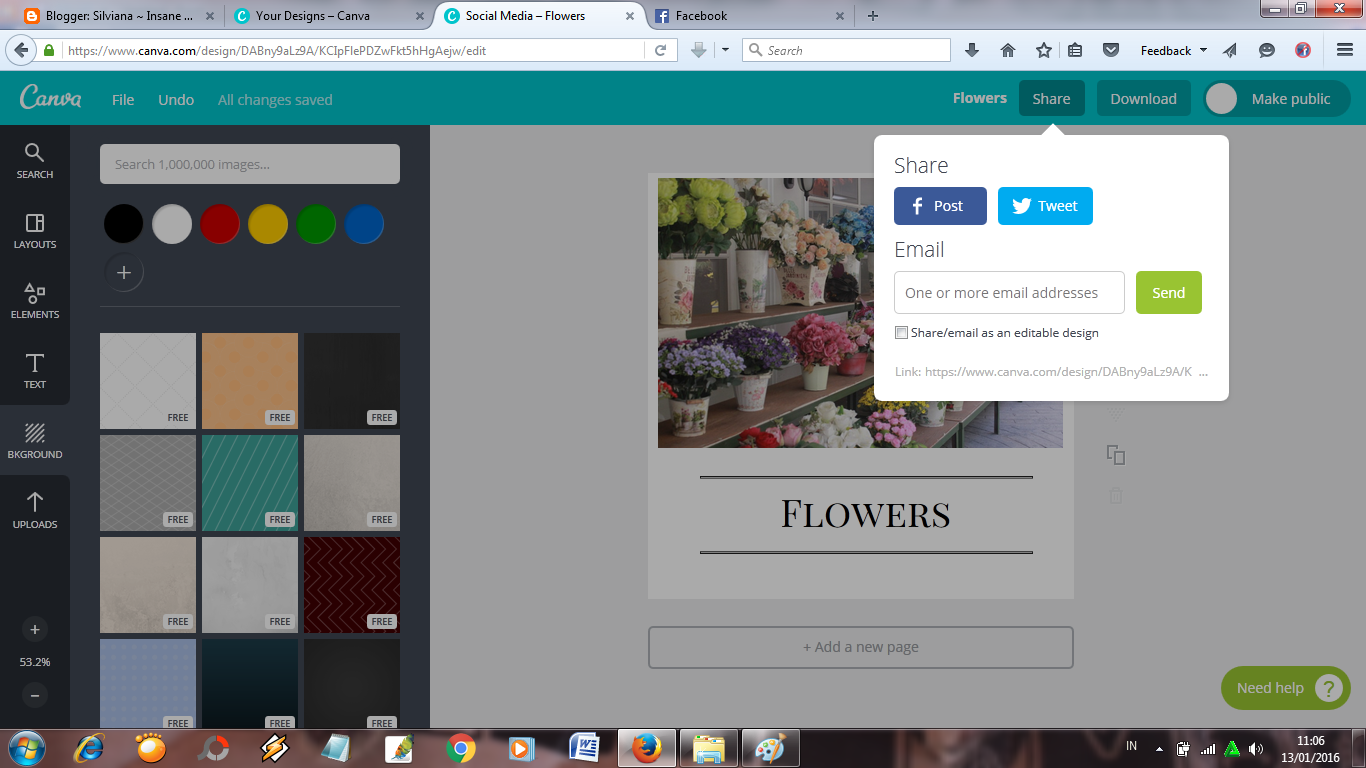1366x768 pixels.
Task: Open the Text panel
Action: pos(34,372)
